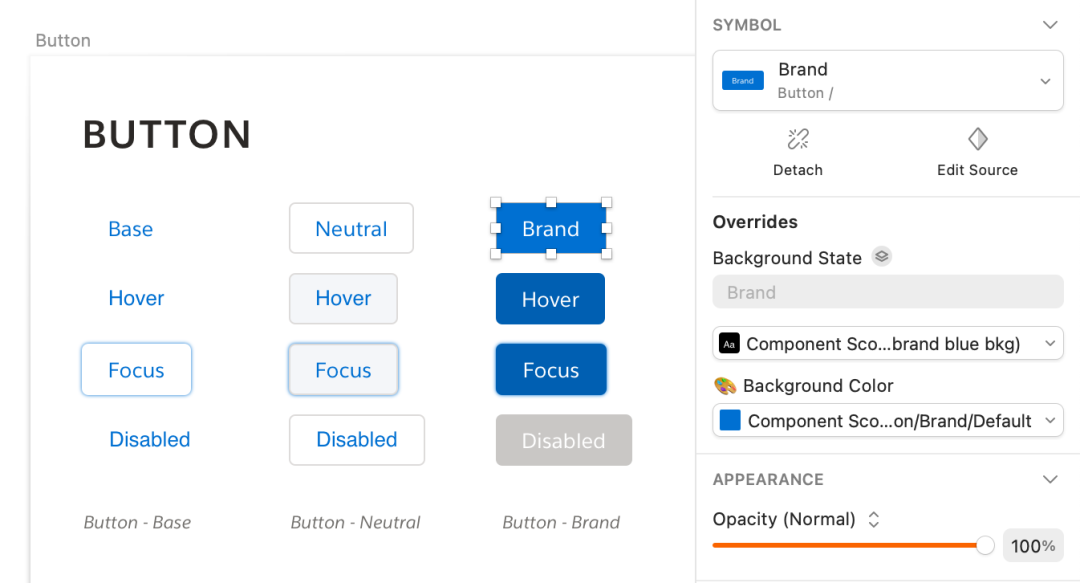
Task: Click the Base text button
Action: coord(130,229)
